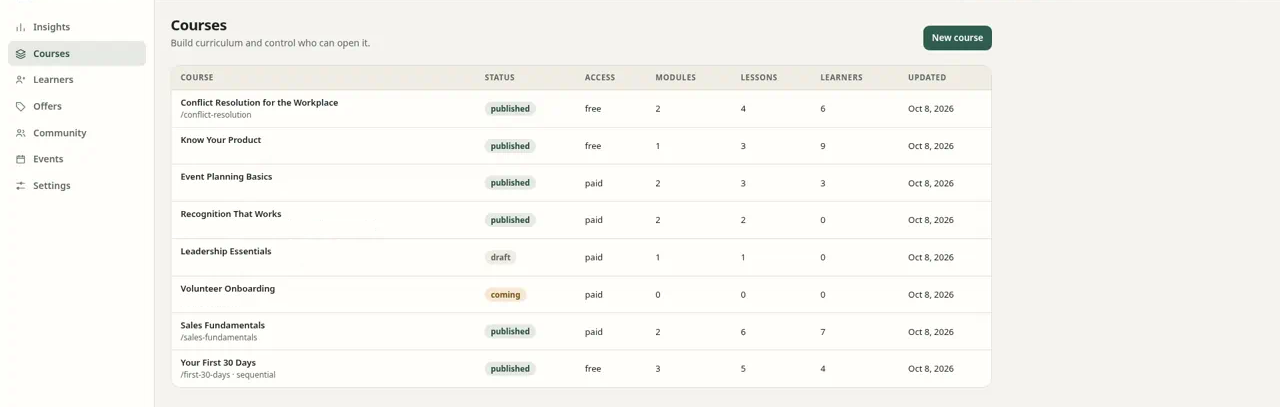Viewport: 1280px width, 407px height.
Task: Select Courses in the sidebar
Action: point(77,54)
